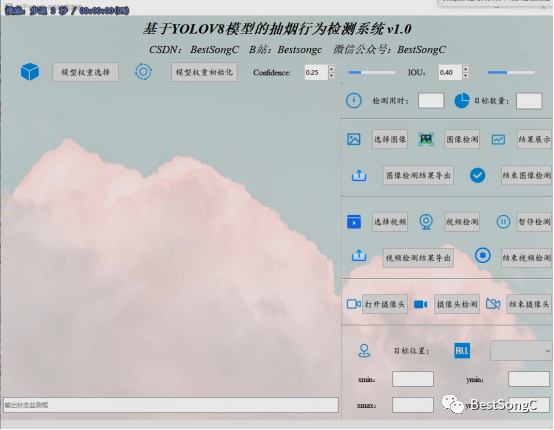Click the bottom status output box
The height and width of the screenshot is (430, 554).
click(x=171, y=405)
